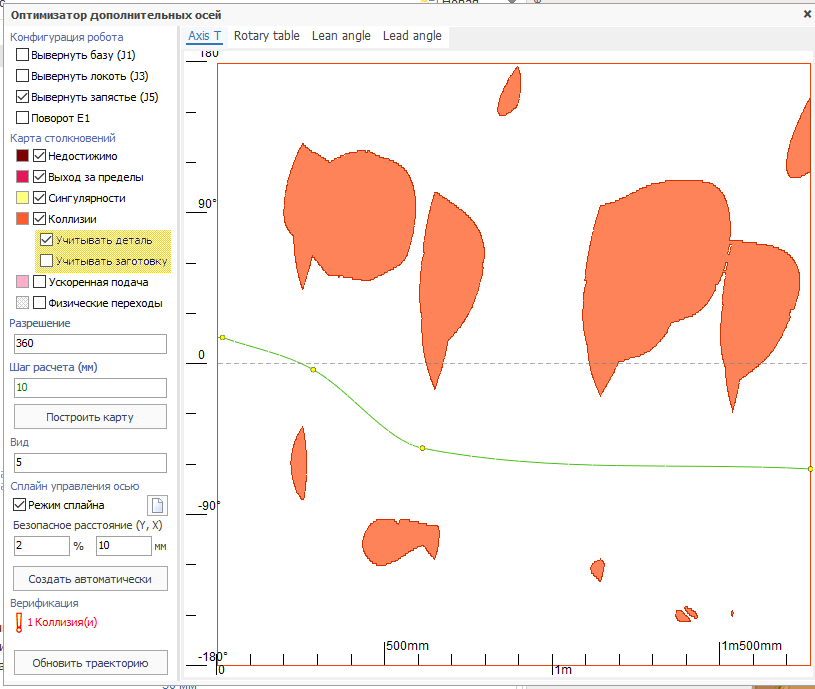The width and height of the screenshot is (815, 689).
Task: Click the pink Ускоренная подача swatch
Action: tap(22, 282)
